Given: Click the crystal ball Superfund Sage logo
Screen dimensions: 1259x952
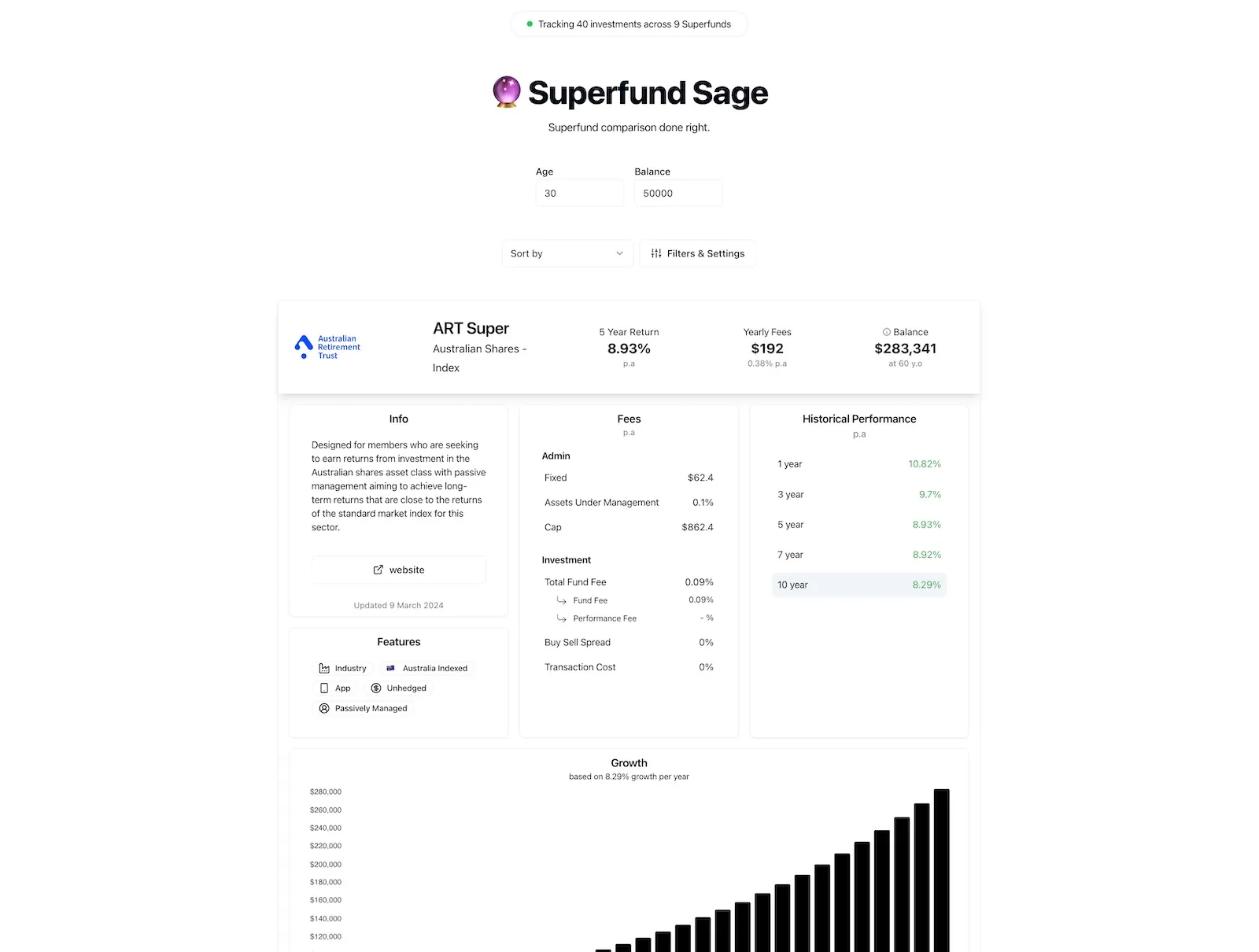Looking at the screenshot, I should (x=506, y=91).
